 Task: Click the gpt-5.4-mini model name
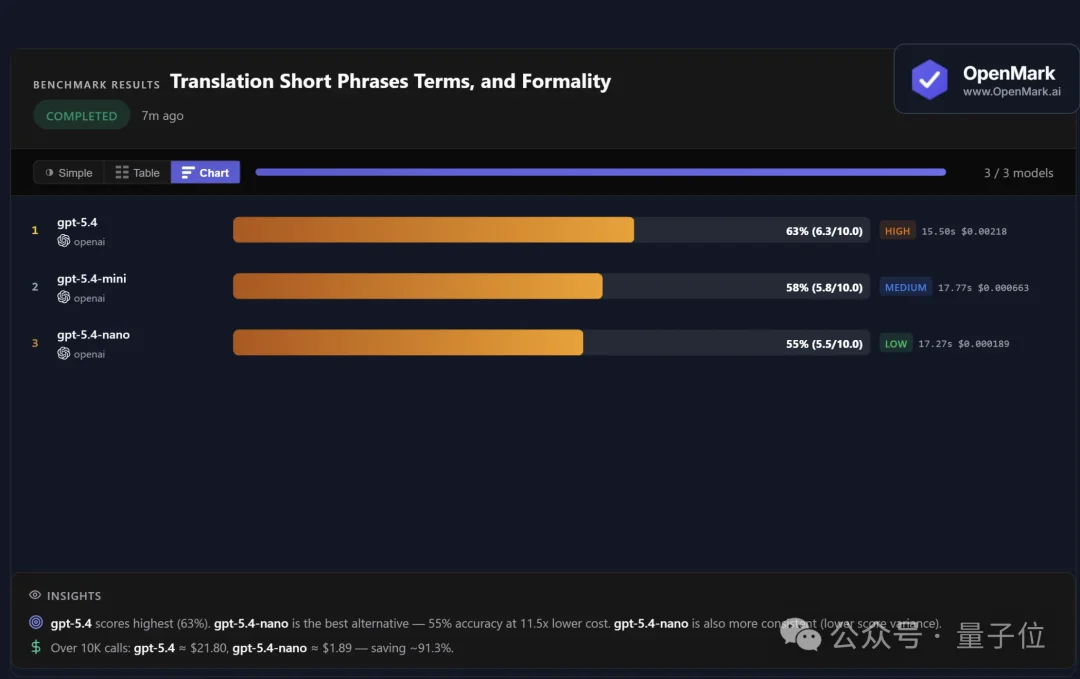[x=91, y=279]
